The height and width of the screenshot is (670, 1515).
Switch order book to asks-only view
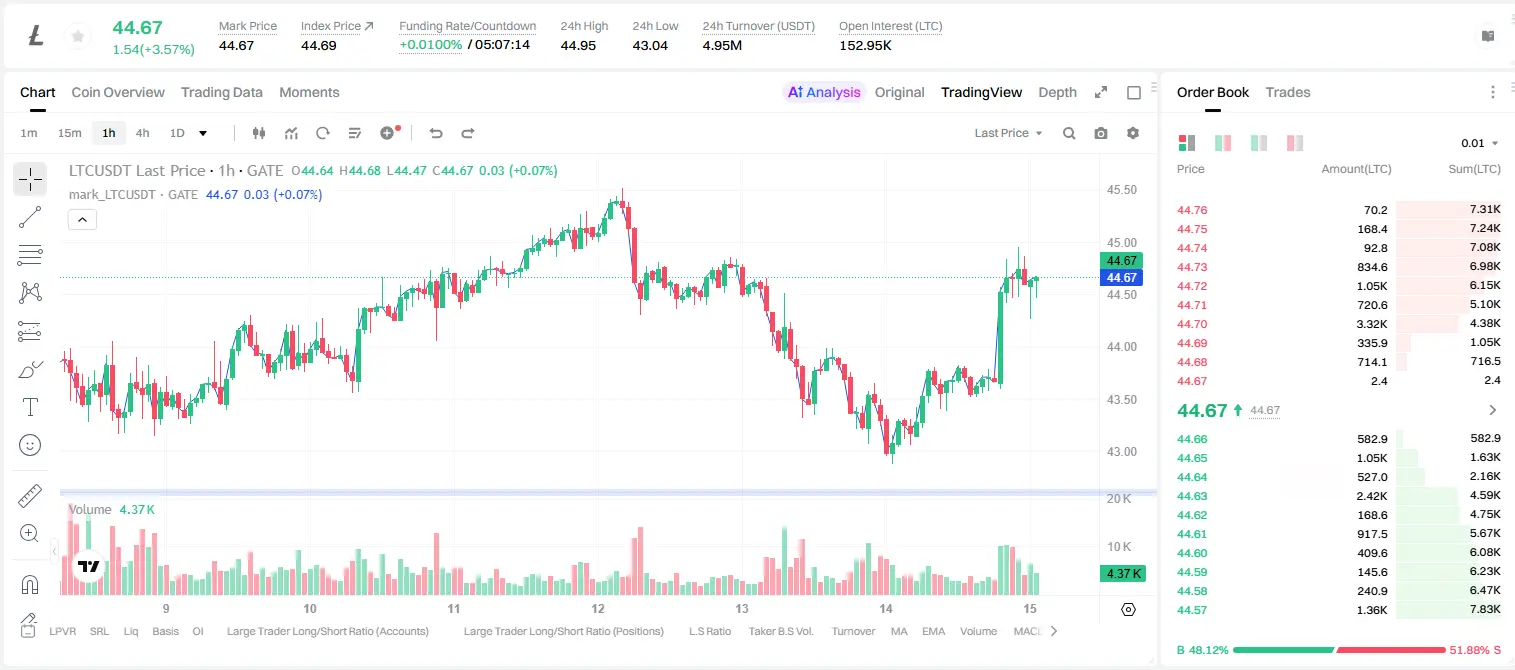pyautogui.click(x=1295, y=143)
